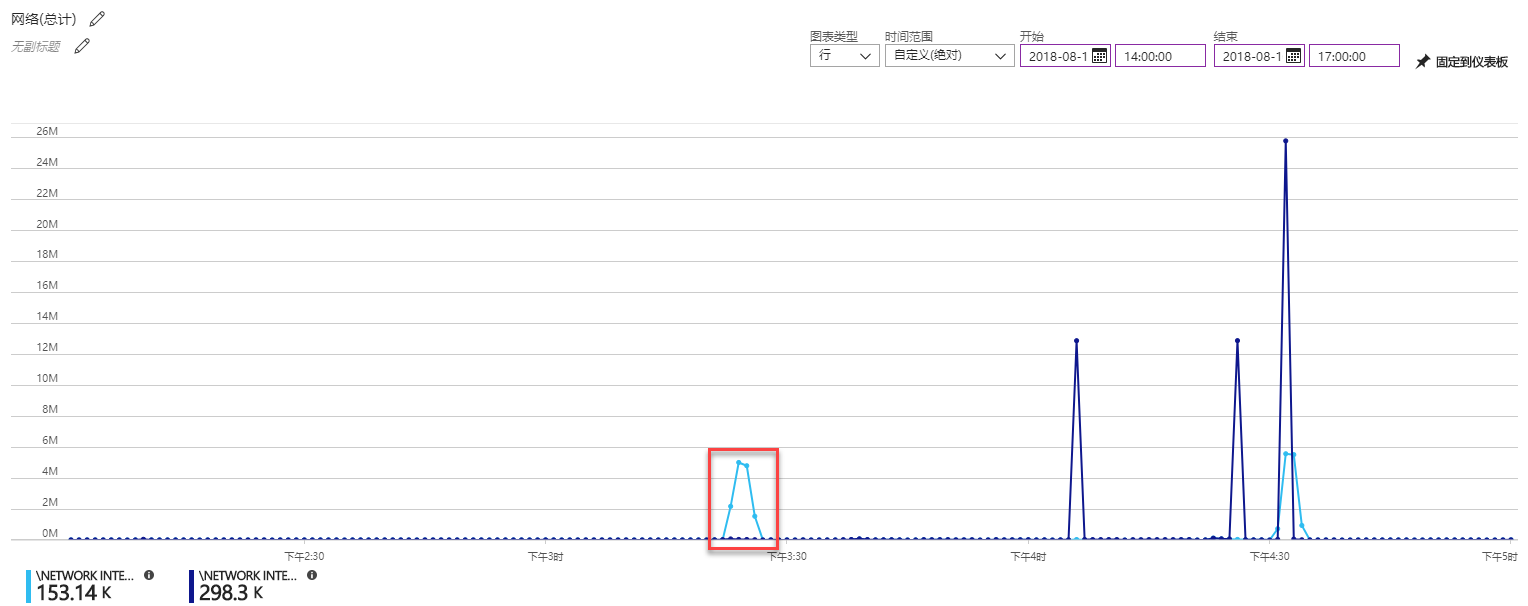
Task: Select the second \NETWORK INTE... legend label
Action: (x=248, y=576)
